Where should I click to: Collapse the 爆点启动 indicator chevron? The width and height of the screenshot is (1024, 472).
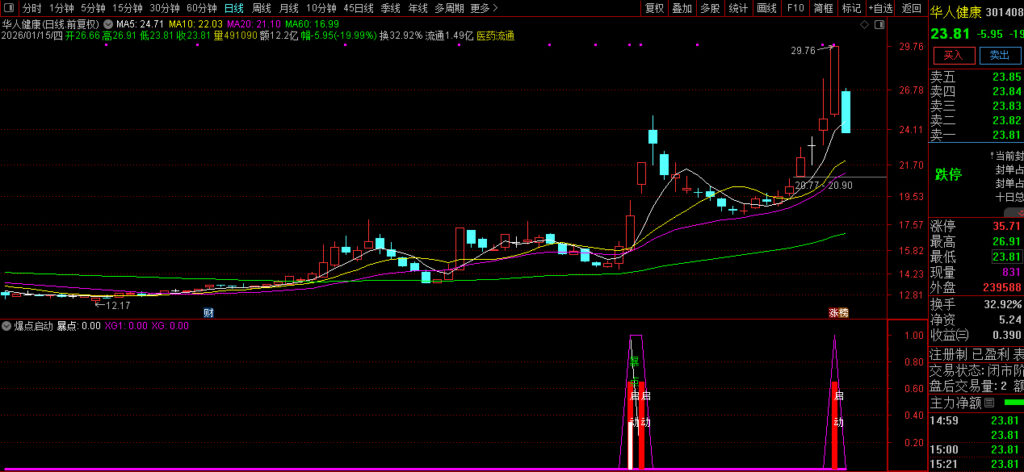pos(6,326)
